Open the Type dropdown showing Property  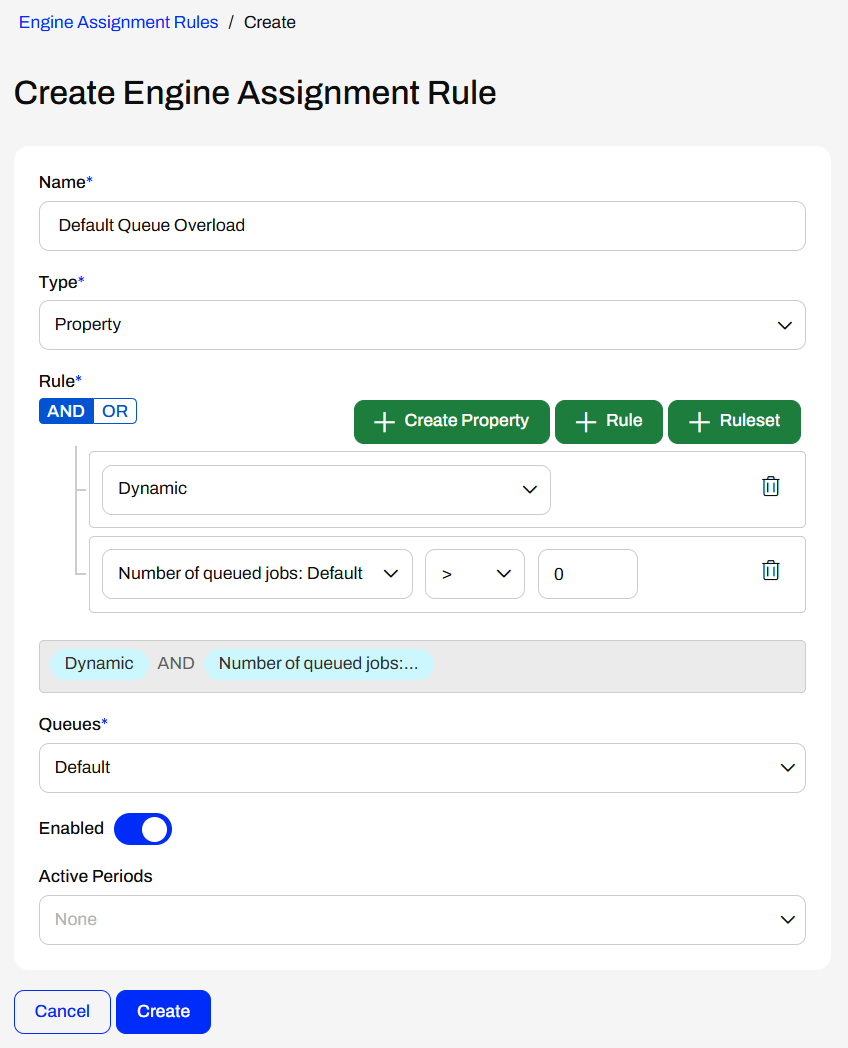tap(422, 325)
